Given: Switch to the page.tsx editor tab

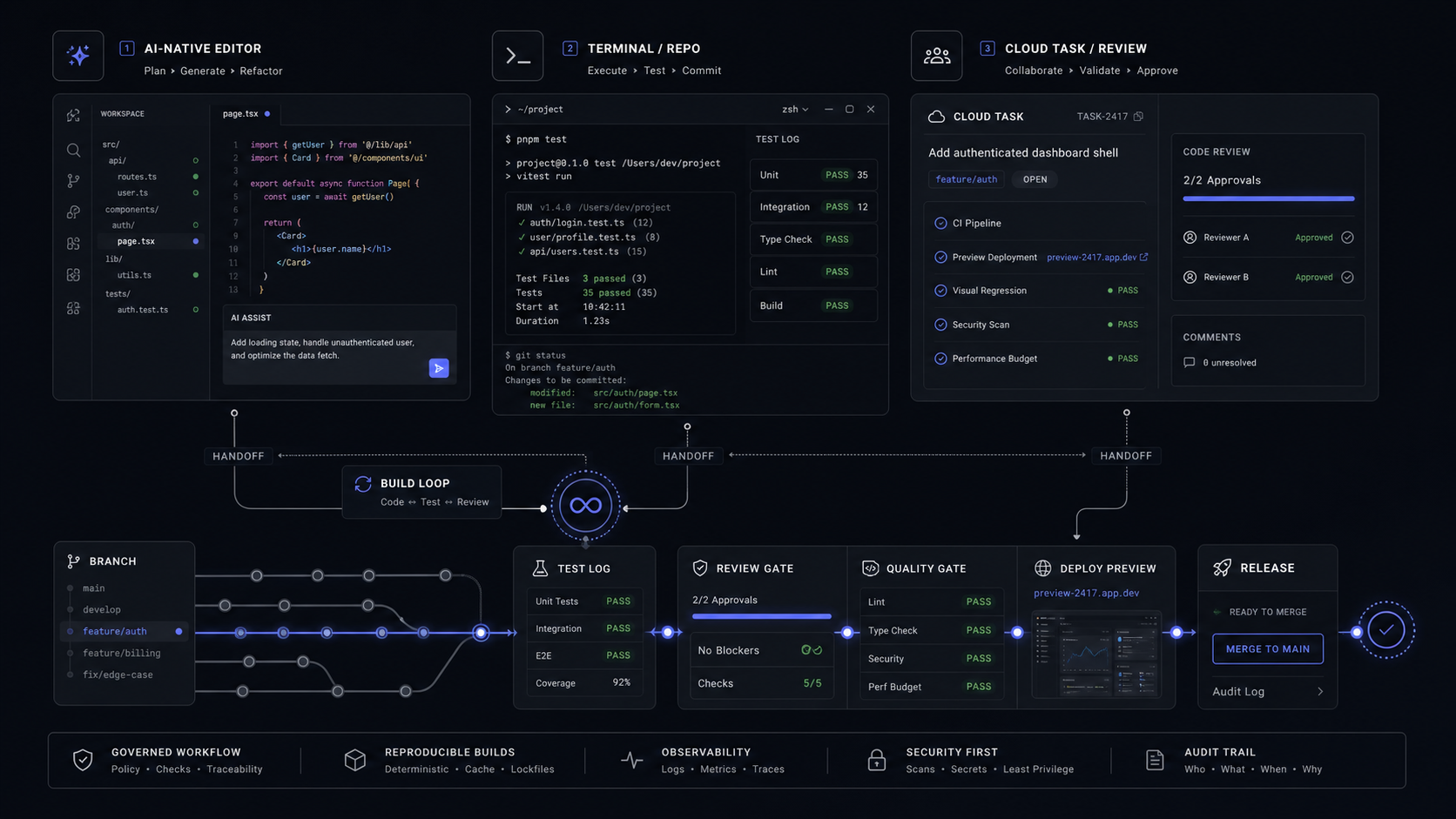Looking at the screenshot, I should click(246, 114).
